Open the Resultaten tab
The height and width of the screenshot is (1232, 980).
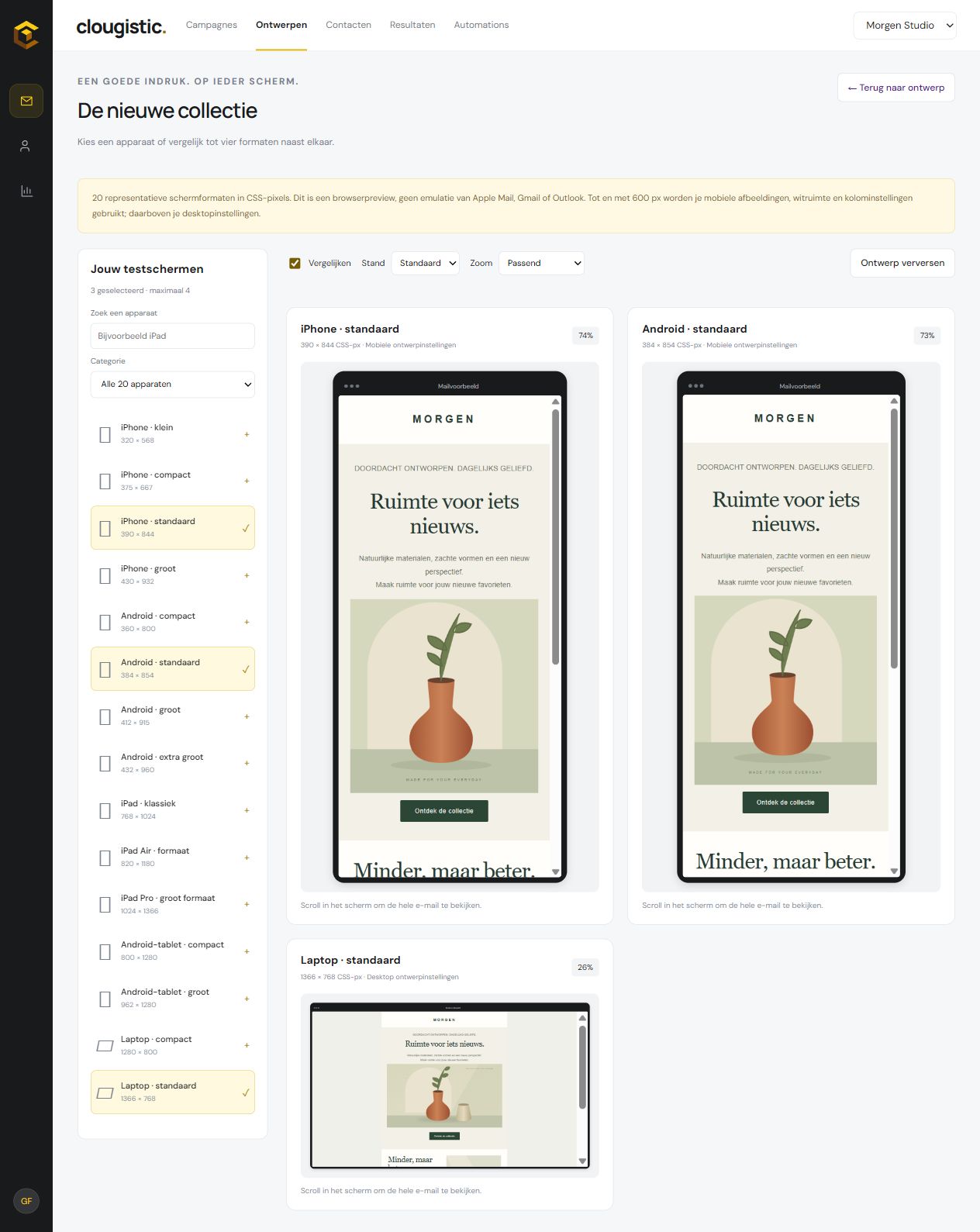click(412, 25)
